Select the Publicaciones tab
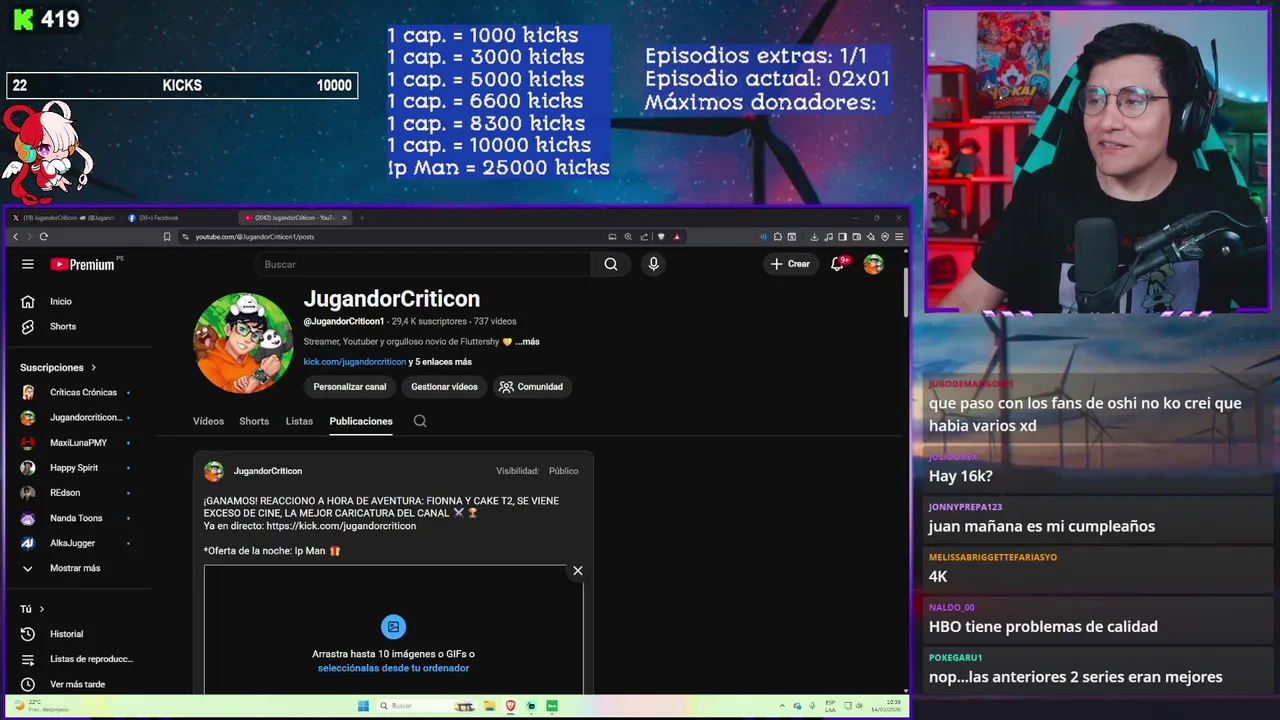The height and width of the screenshot is (720, 1280). click(361, 421)
